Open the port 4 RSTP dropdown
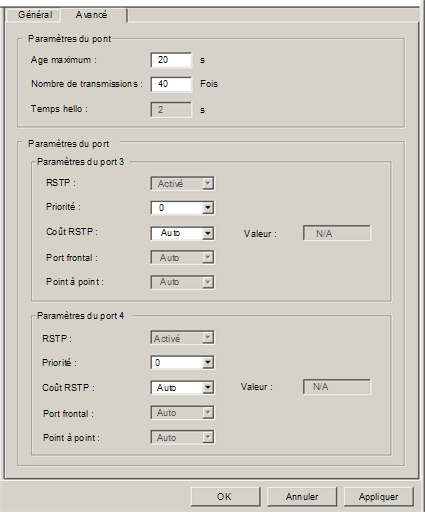Screen dimensions: 425x512 point(182,338)
